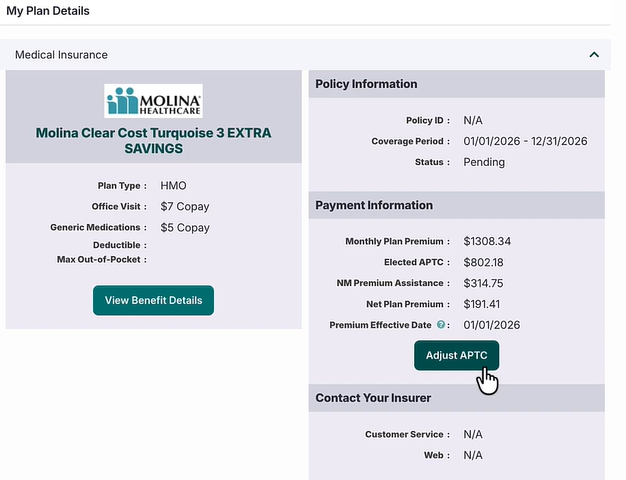Click the $7 Copay Office Visit value
This screenshot has height=480, width=626.
[184, 207]
